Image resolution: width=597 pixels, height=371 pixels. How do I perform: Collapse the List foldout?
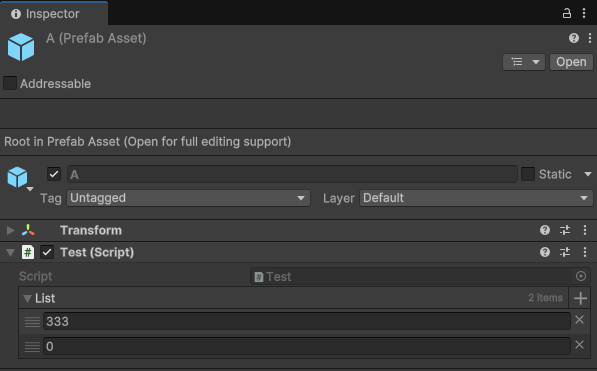27,299
